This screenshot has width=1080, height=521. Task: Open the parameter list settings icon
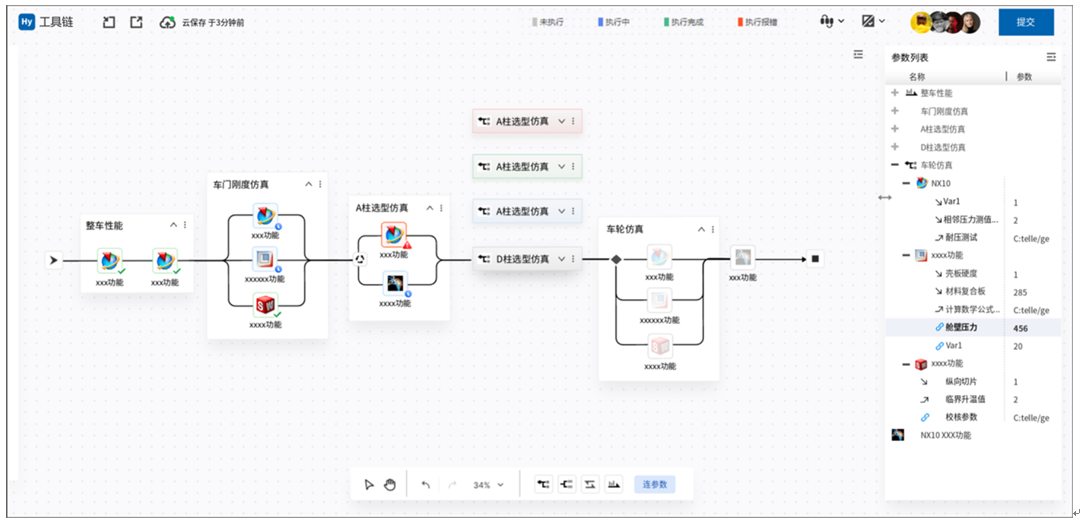[1050, 58]
